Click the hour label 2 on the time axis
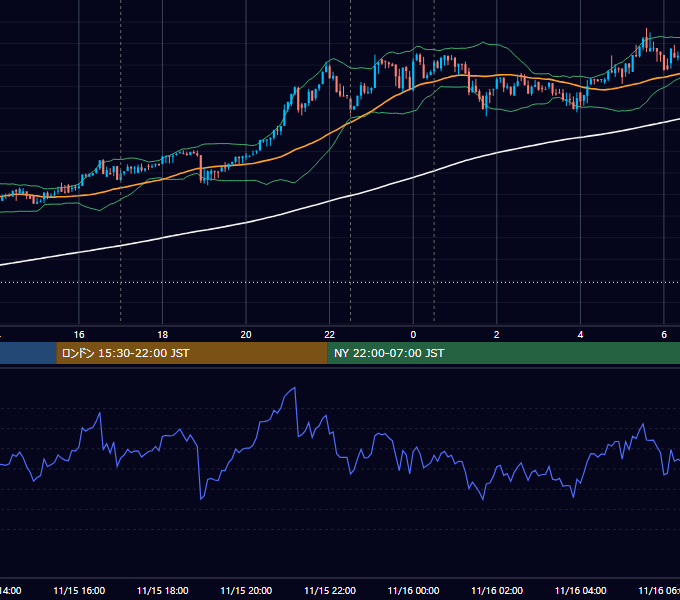Image resolution: width=680 pixels, height=600 pixels. (497, 335)
